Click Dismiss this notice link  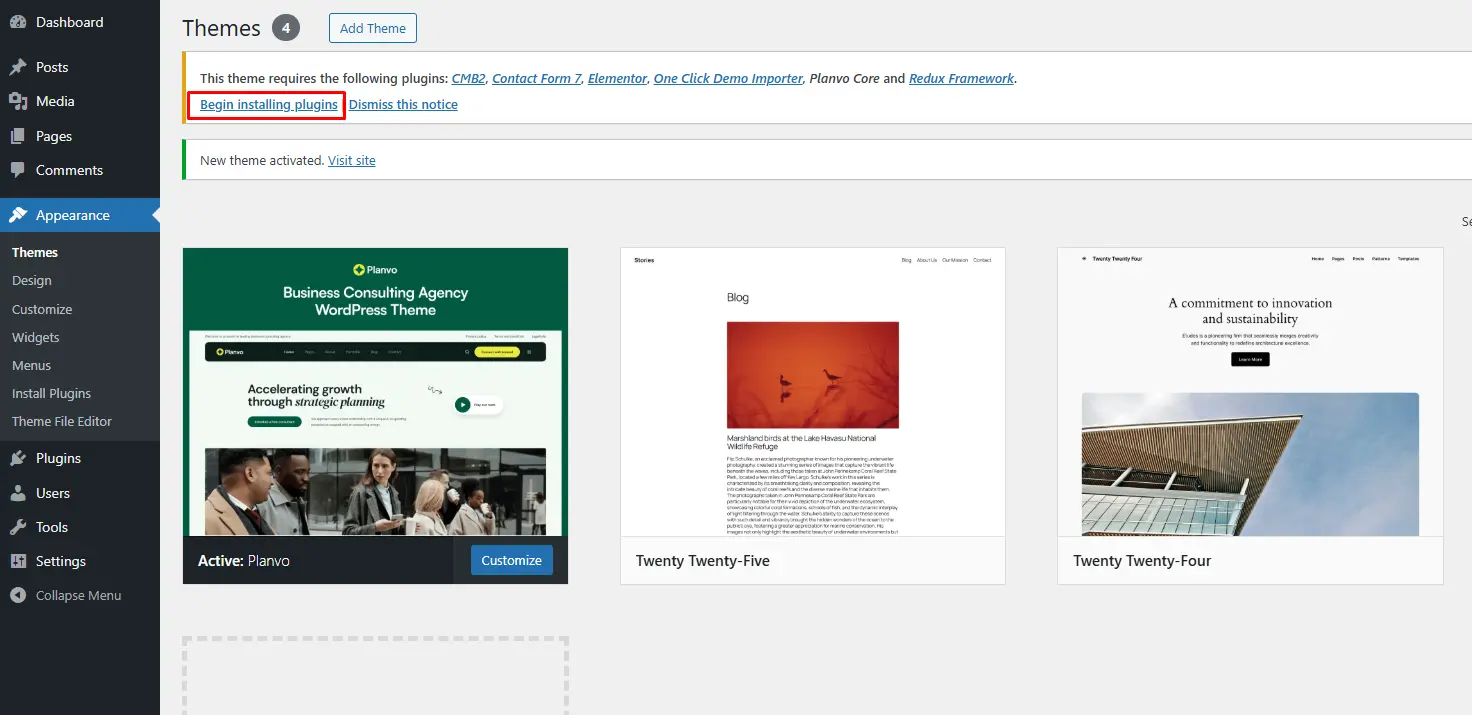click(x=403, y=104)
